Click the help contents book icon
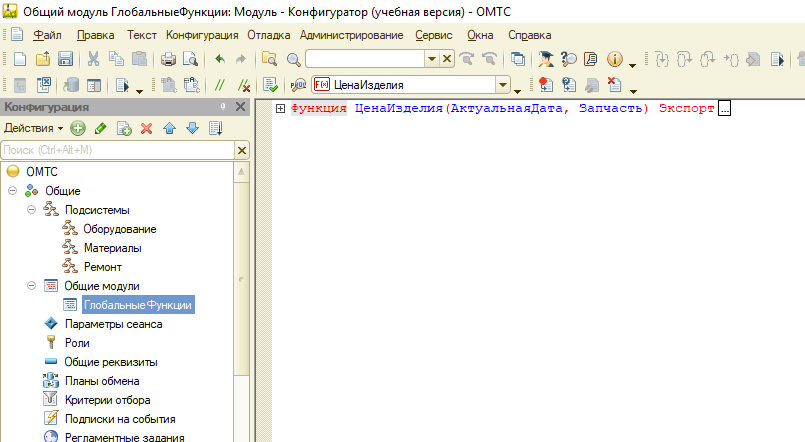The image size is (805, 442). 591,59
